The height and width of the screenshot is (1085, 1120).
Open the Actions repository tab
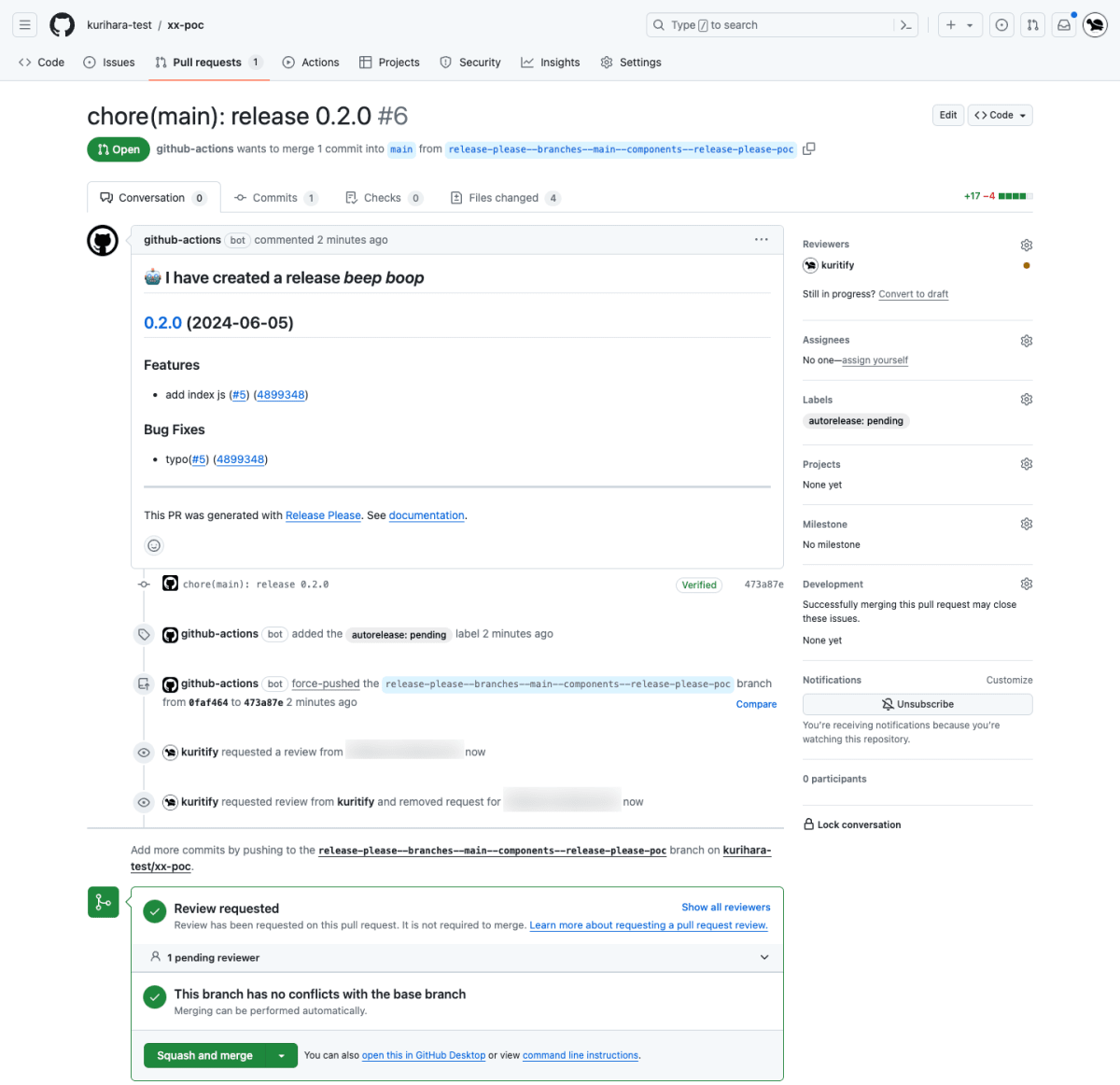pyautogui.click(x=311, y=63)
